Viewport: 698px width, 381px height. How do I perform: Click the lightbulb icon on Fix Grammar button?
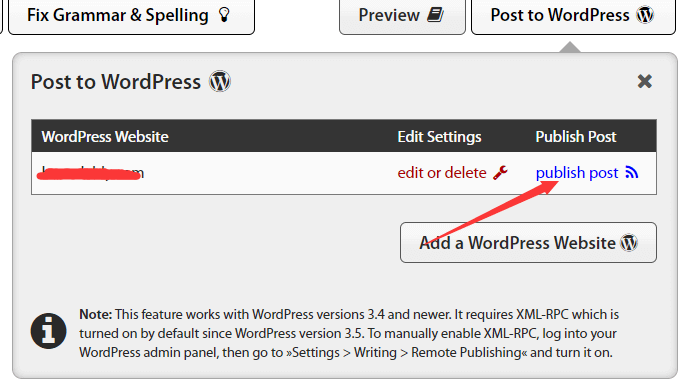point(224,15)
